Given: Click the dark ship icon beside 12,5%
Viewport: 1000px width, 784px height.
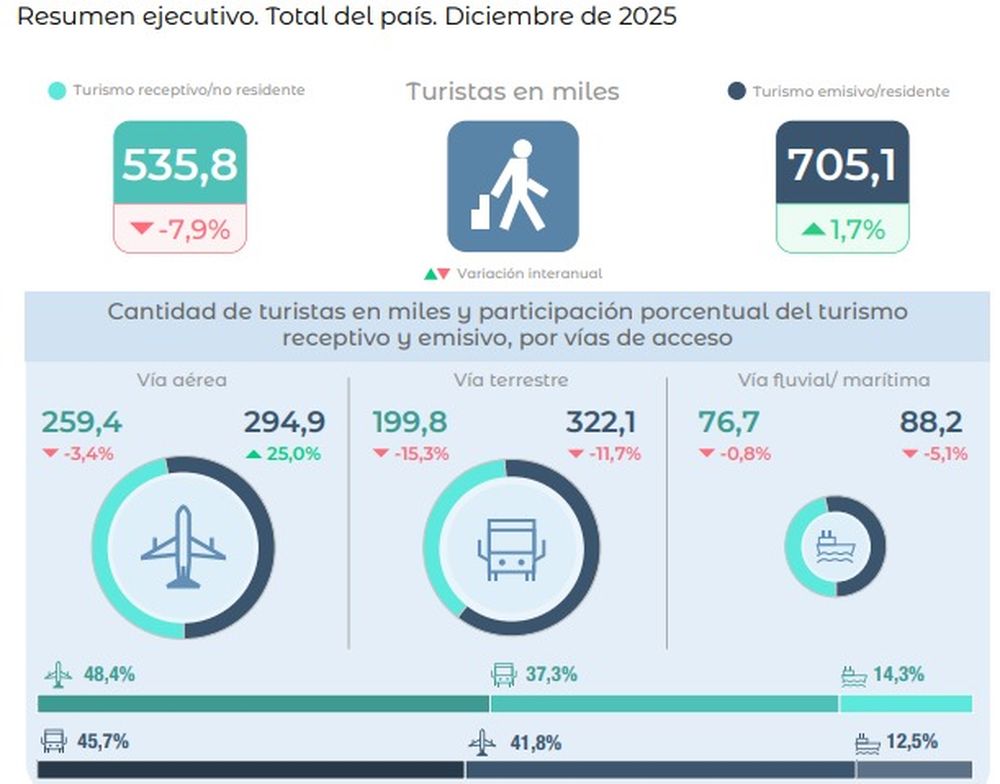Looking at the screenshot, I should (866, 743).
